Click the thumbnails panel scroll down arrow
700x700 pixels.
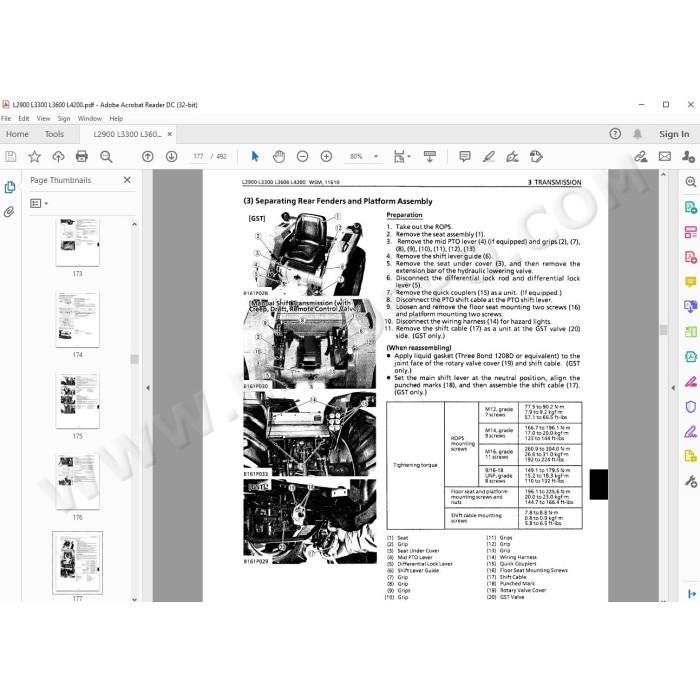click(x=134, y=600)
